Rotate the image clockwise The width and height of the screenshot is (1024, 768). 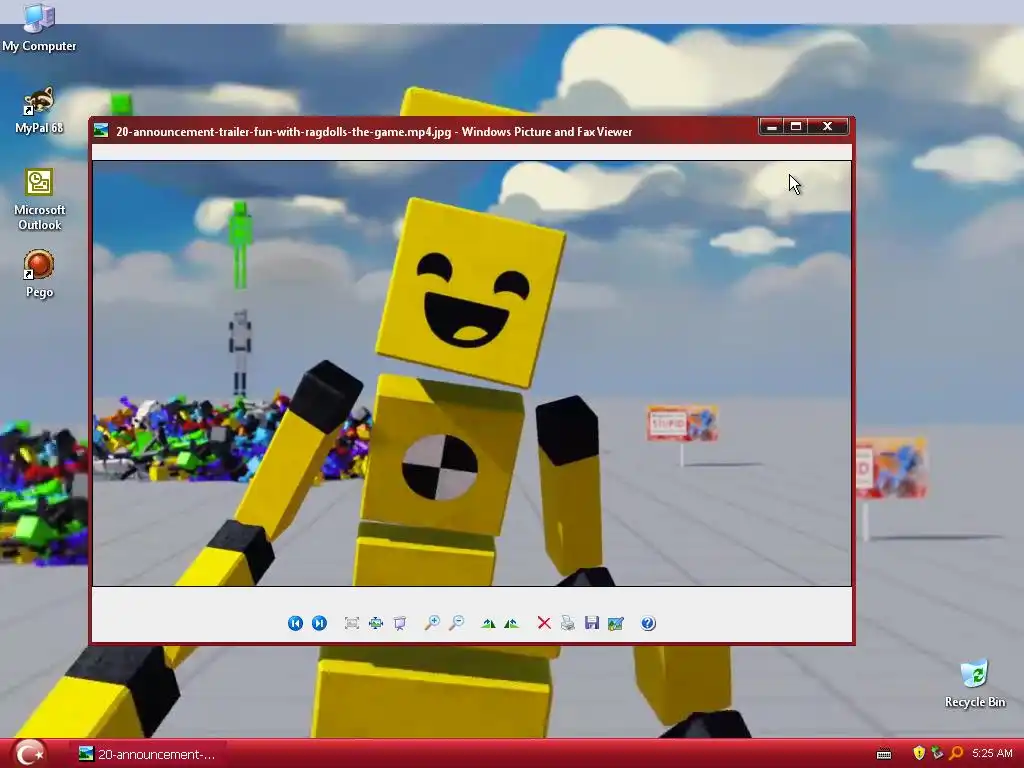488,623
